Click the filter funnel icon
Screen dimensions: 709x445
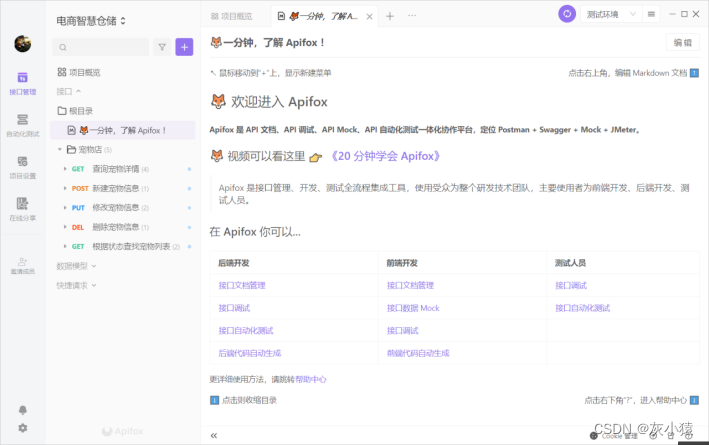point(162,47)
